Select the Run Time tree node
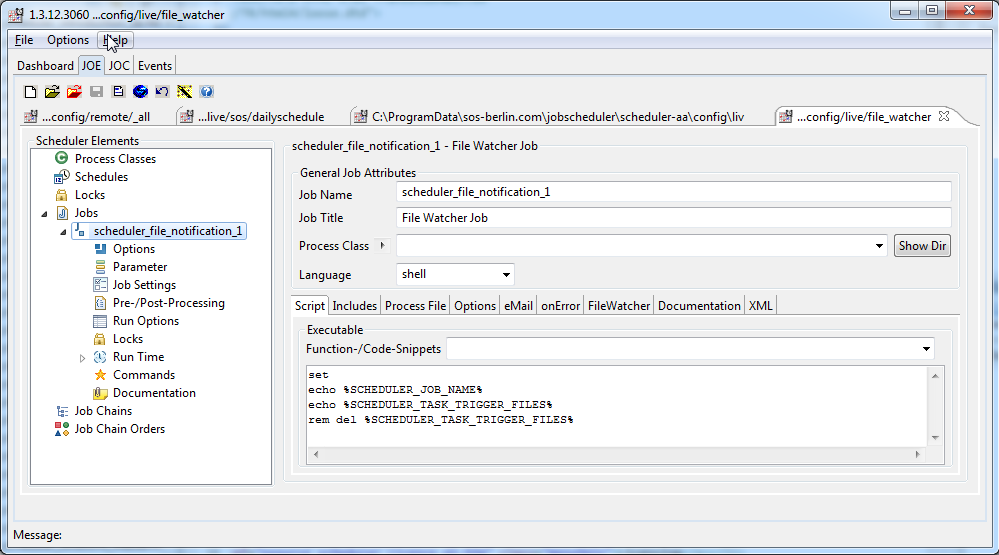 point(138,357)
